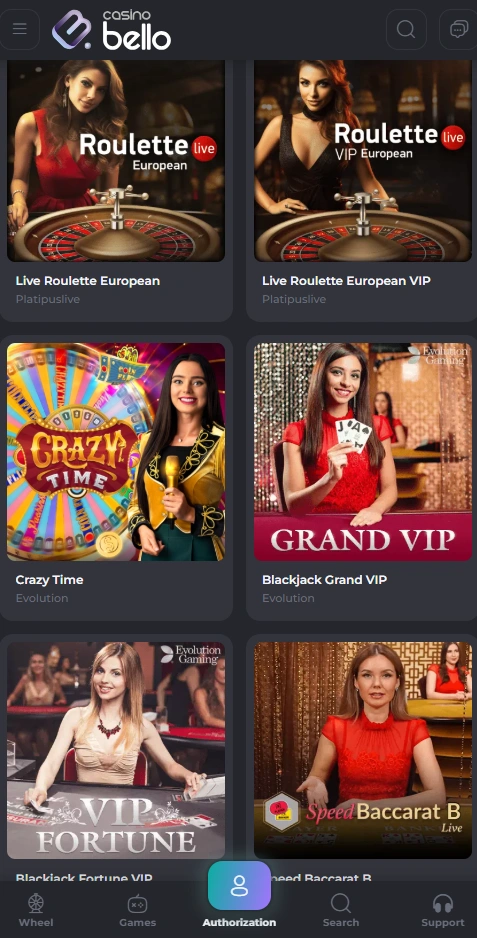
Task: Tap the search magnifier icon in header
Action: pos(406,29)
